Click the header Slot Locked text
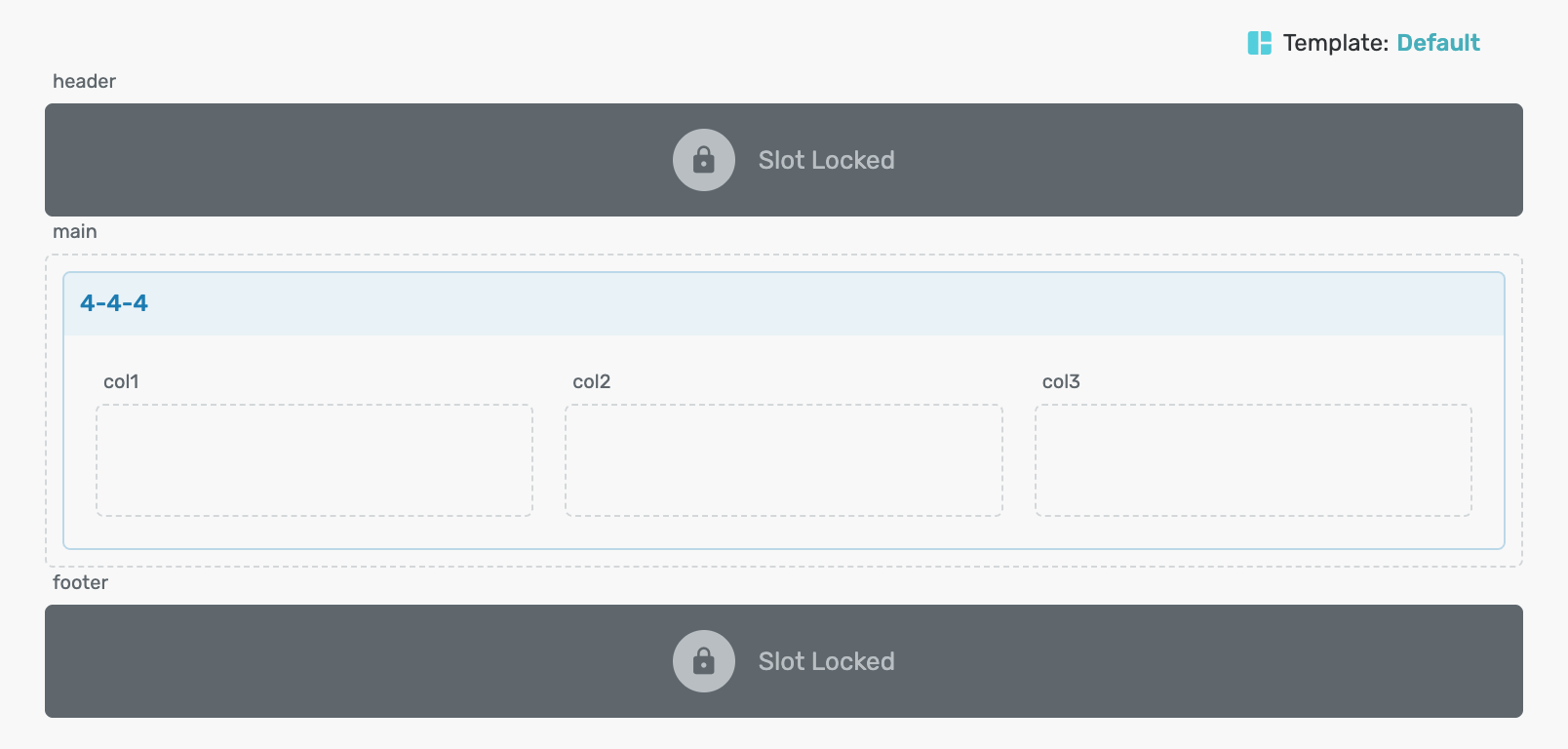Image resolution: width=1568 pixels, height=749 pixels. click(827, 160)
